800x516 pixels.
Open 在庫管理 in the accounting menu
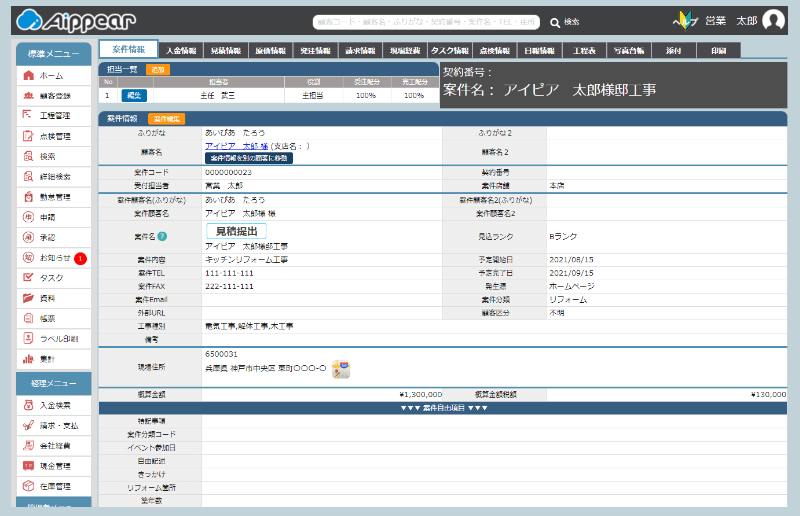coord(55,485)
